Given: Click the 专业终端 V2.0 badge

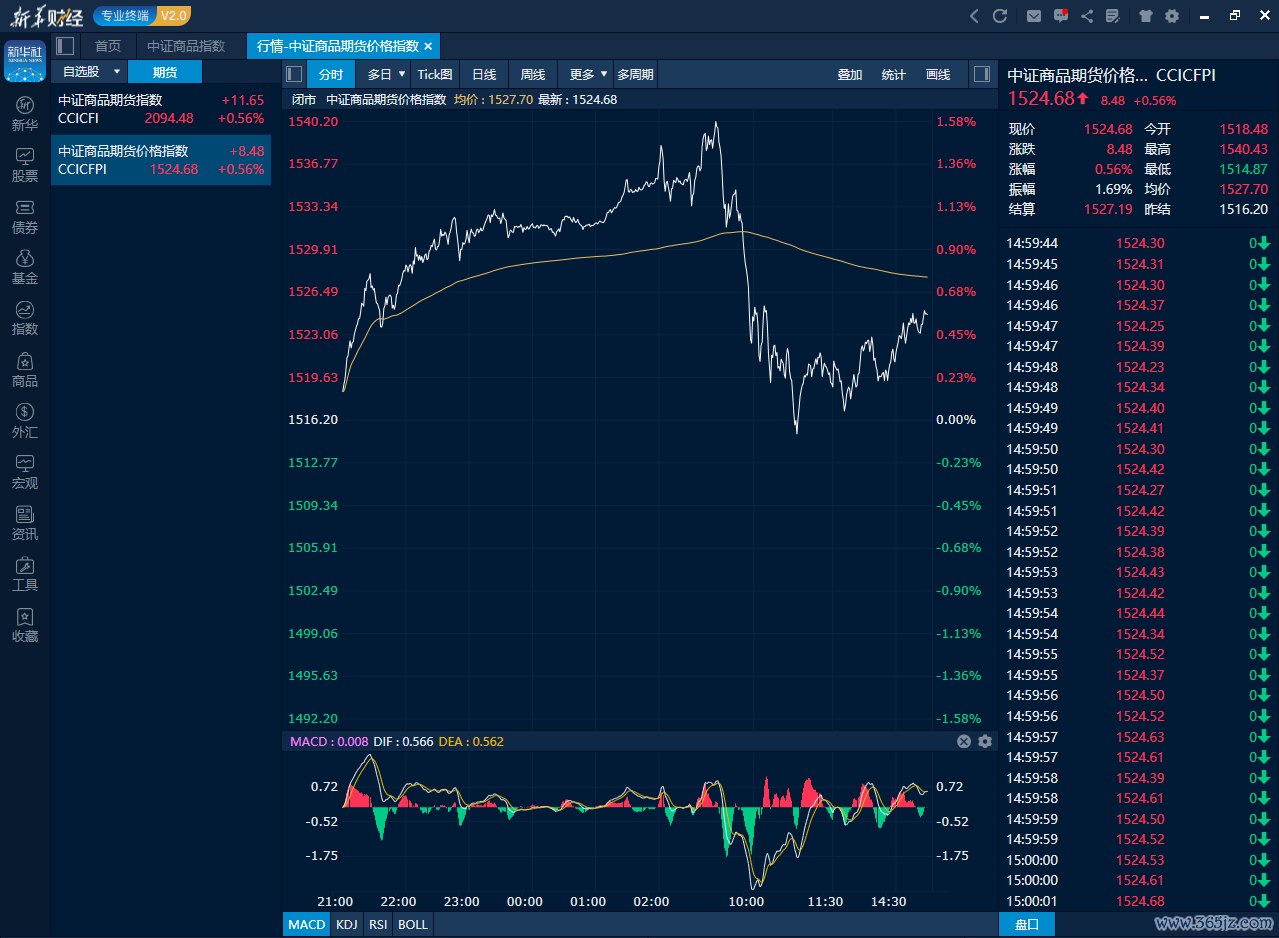Looking at the screenshot, I should click(x=141, y=15).
